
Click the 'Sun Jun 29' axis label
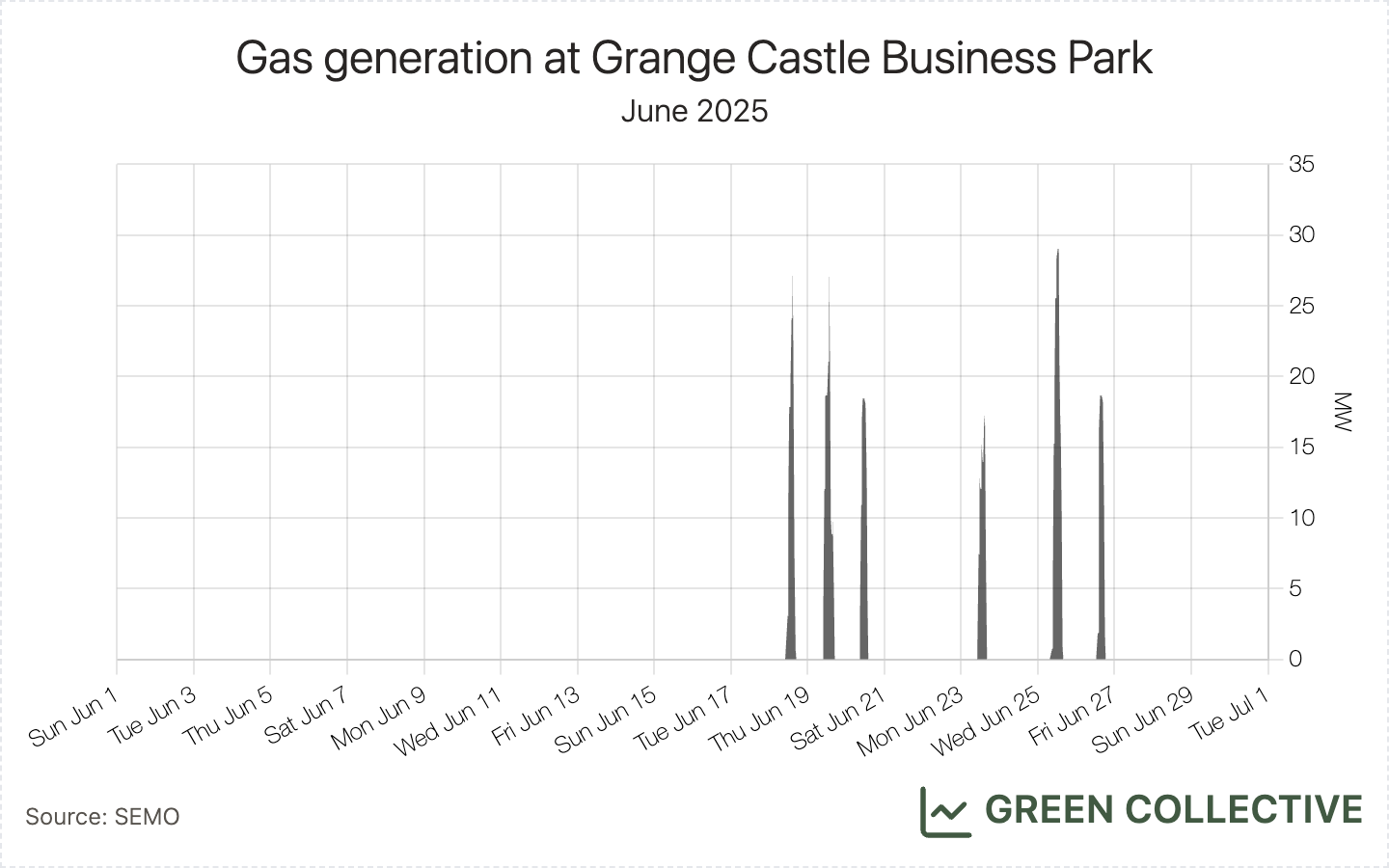point(1143,719)
